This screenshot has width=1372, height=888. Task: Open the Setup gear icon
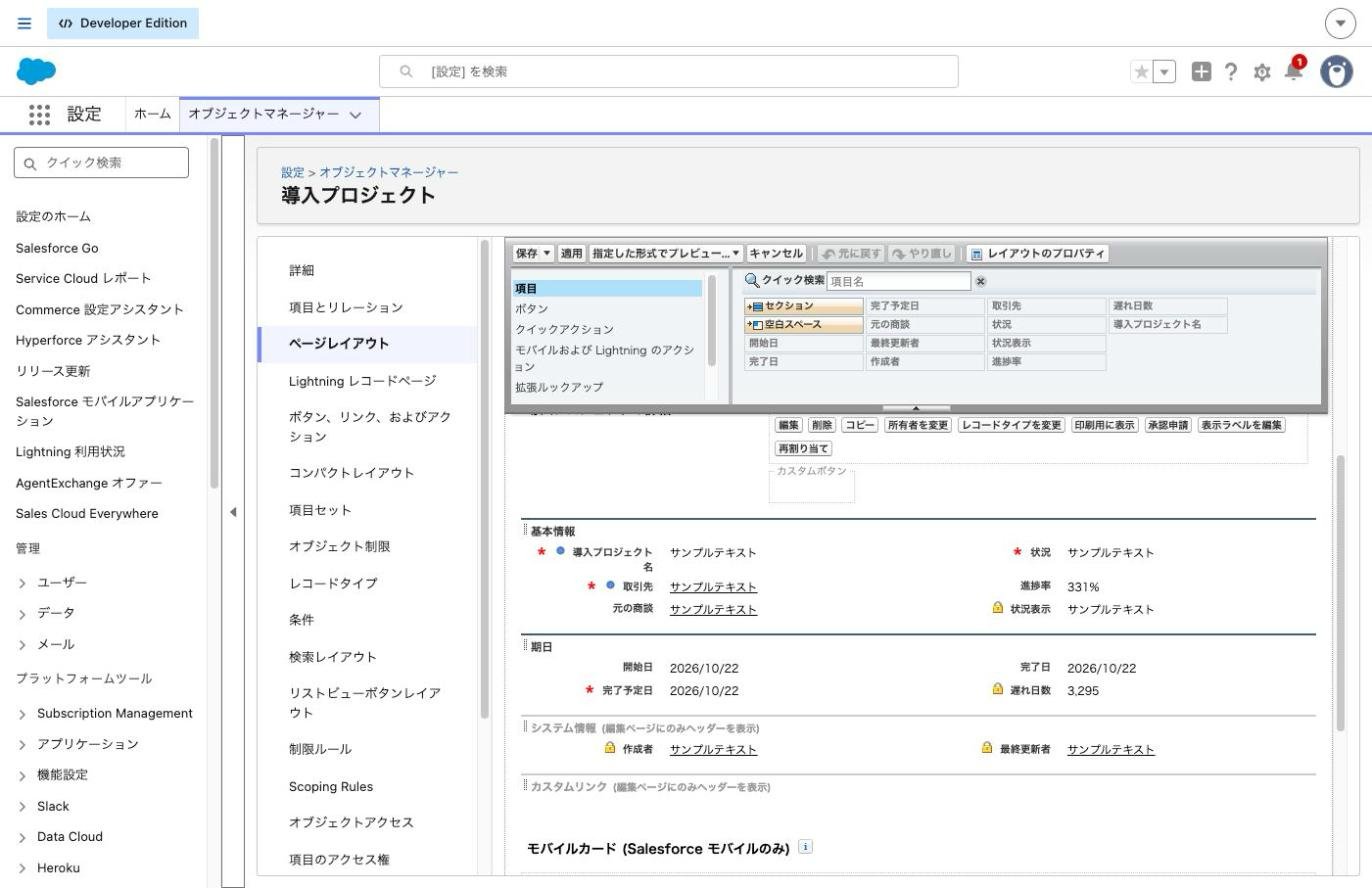coord(1262,72)
